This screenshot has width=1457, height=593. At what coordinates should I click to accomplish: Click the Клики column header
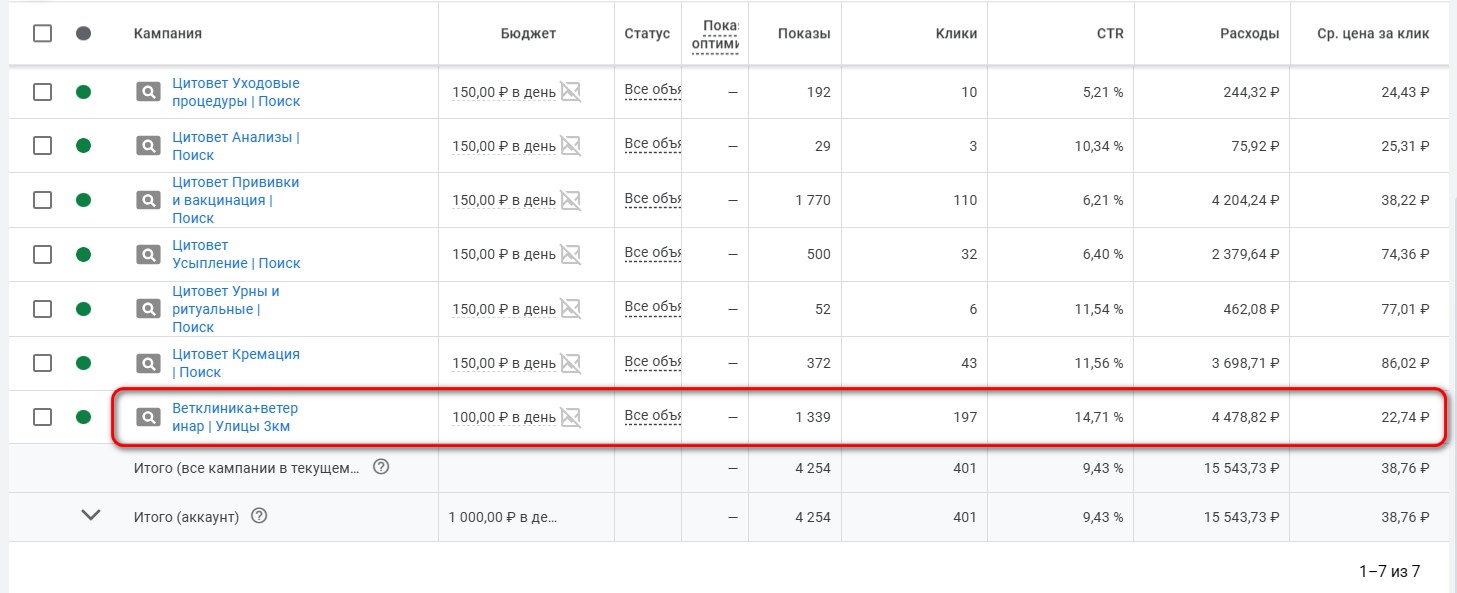tap(956, 33)
